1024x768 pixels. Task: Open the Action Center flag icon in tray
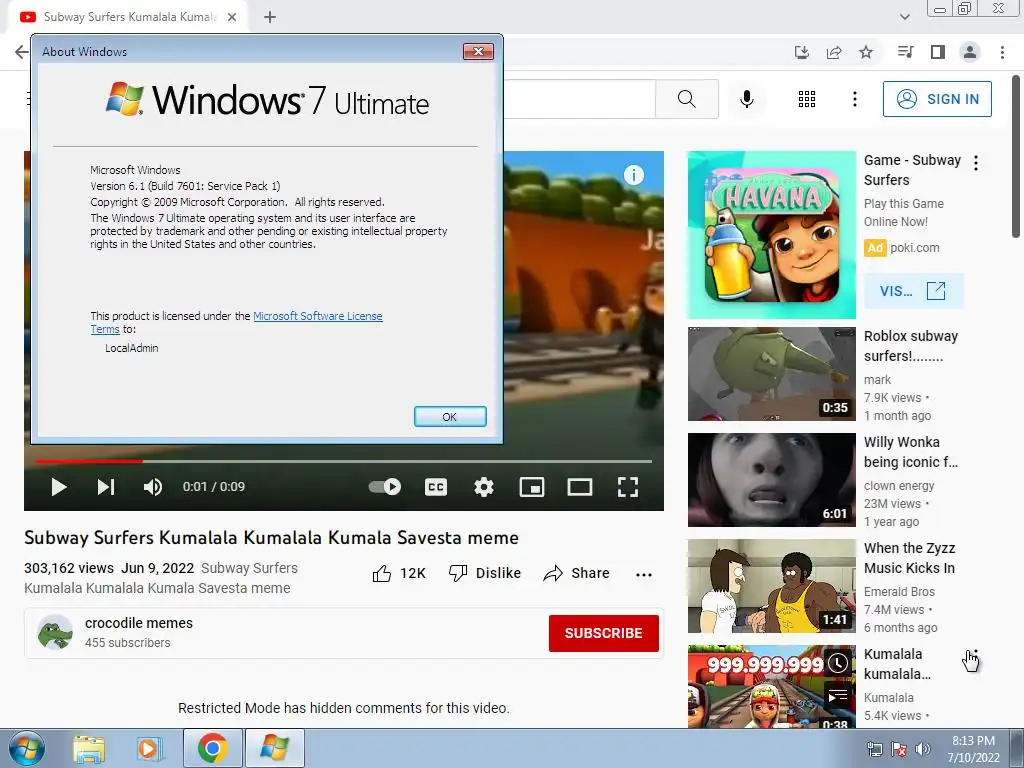click(899, 749)
